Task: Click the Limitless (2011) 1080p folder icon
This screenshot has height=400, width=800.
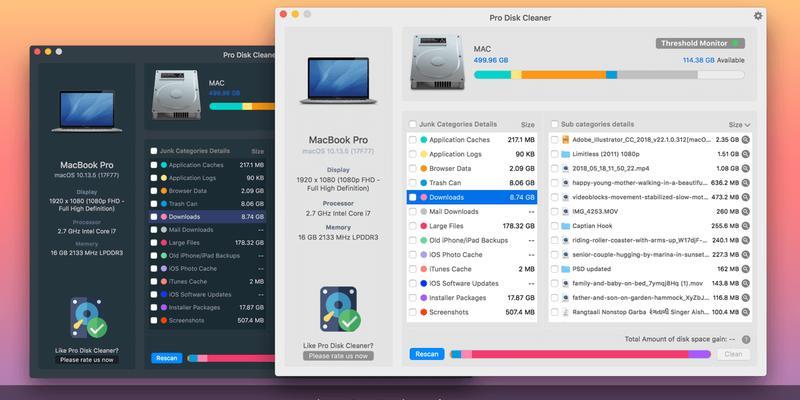Action: pos(565,154)
